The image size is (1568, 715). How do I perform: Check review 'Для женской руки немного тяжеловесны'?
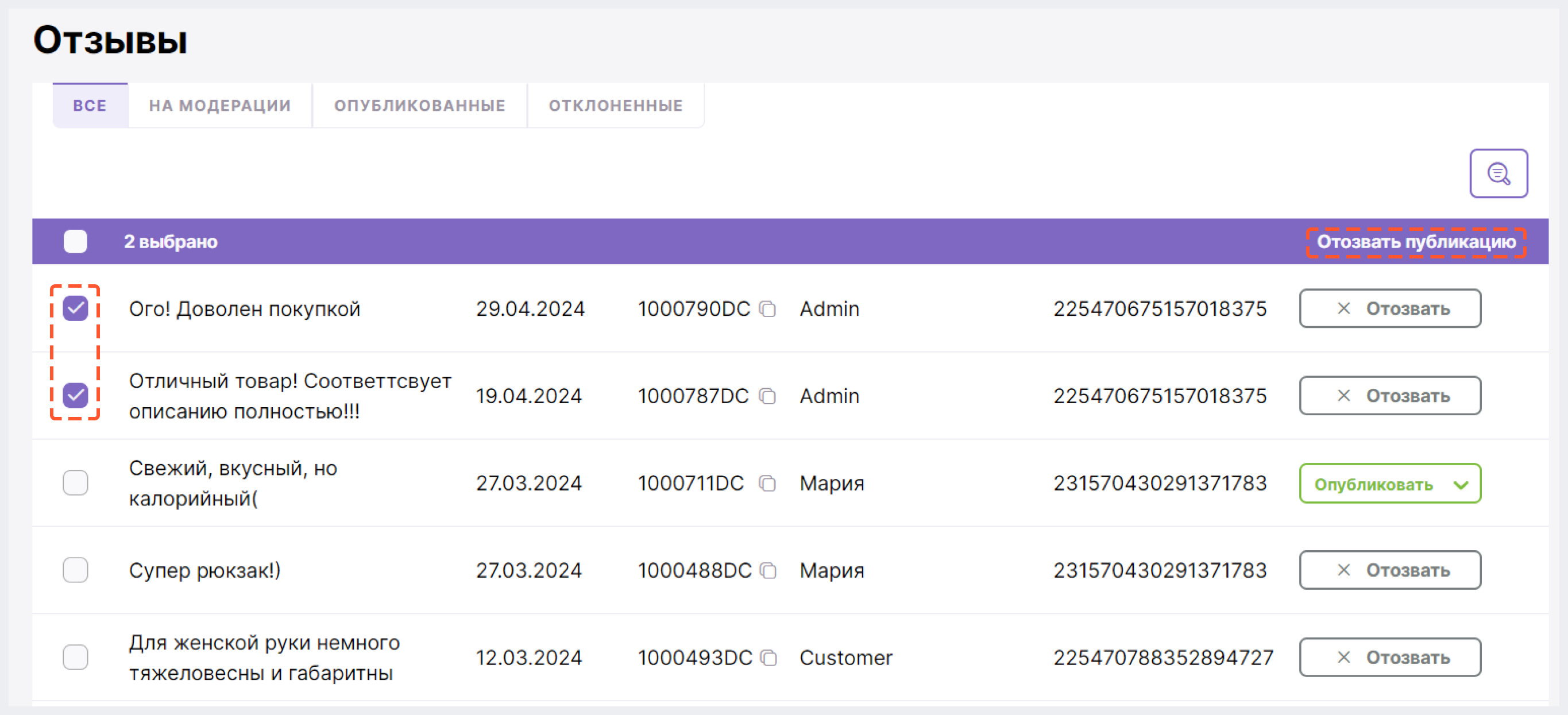75,657
